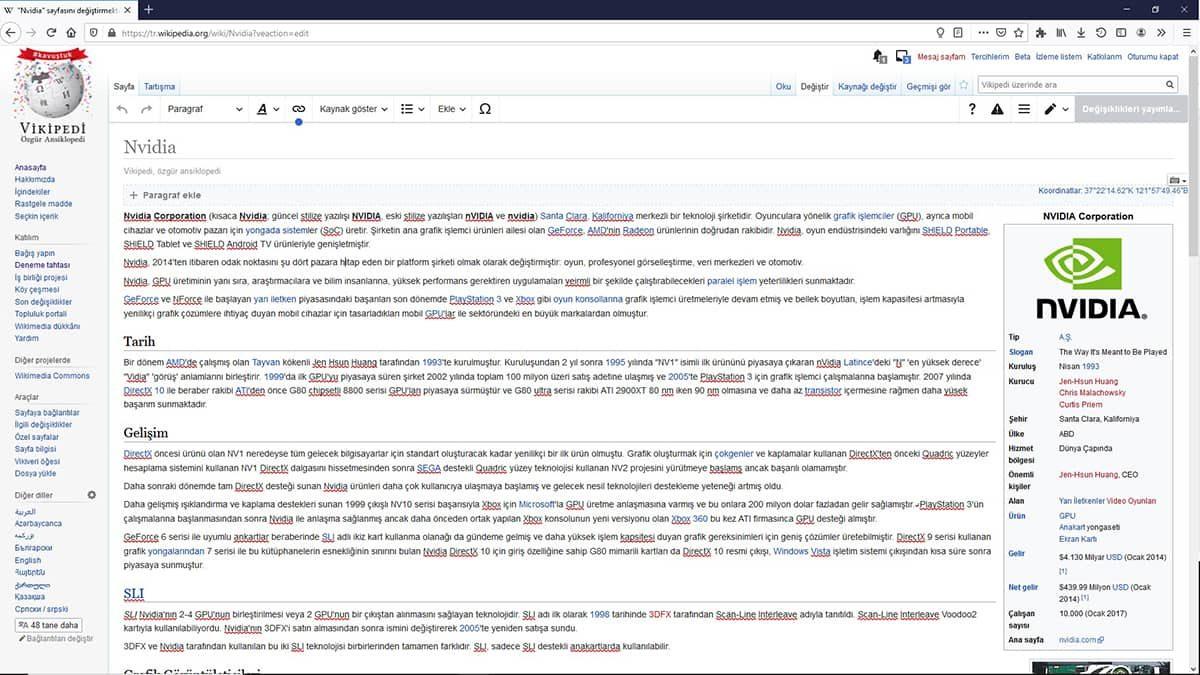Open the bullet list icon
This screenshot has height=675, width=1200.
pos(404,109)
